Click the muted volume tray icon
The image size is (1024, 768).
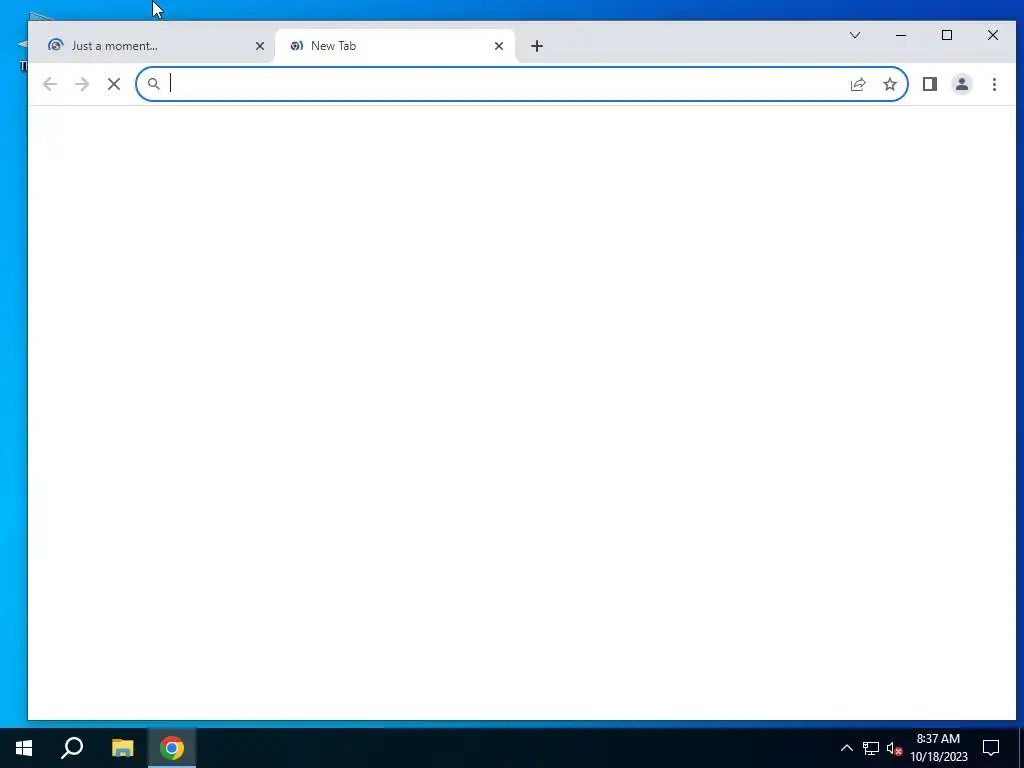tap(894, 748)
